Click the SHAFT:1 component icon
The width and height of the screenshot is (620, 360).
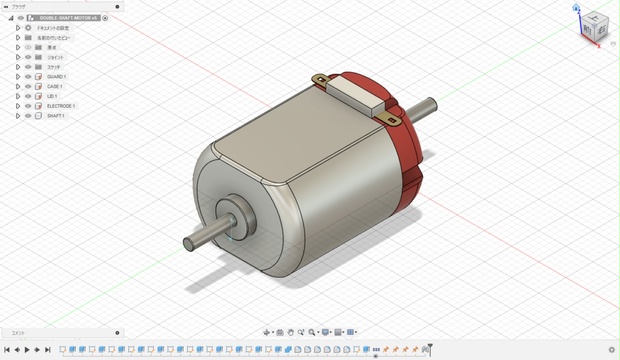38,116
